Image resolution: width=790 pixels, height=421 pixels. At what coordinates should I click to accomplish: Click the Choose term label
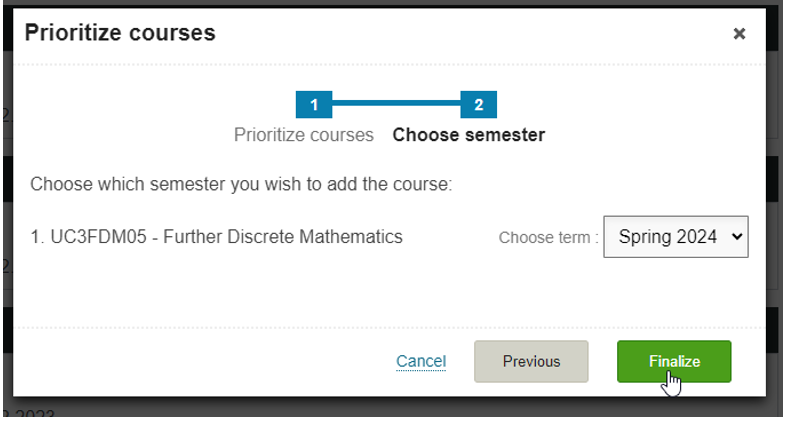coord(548,237)
